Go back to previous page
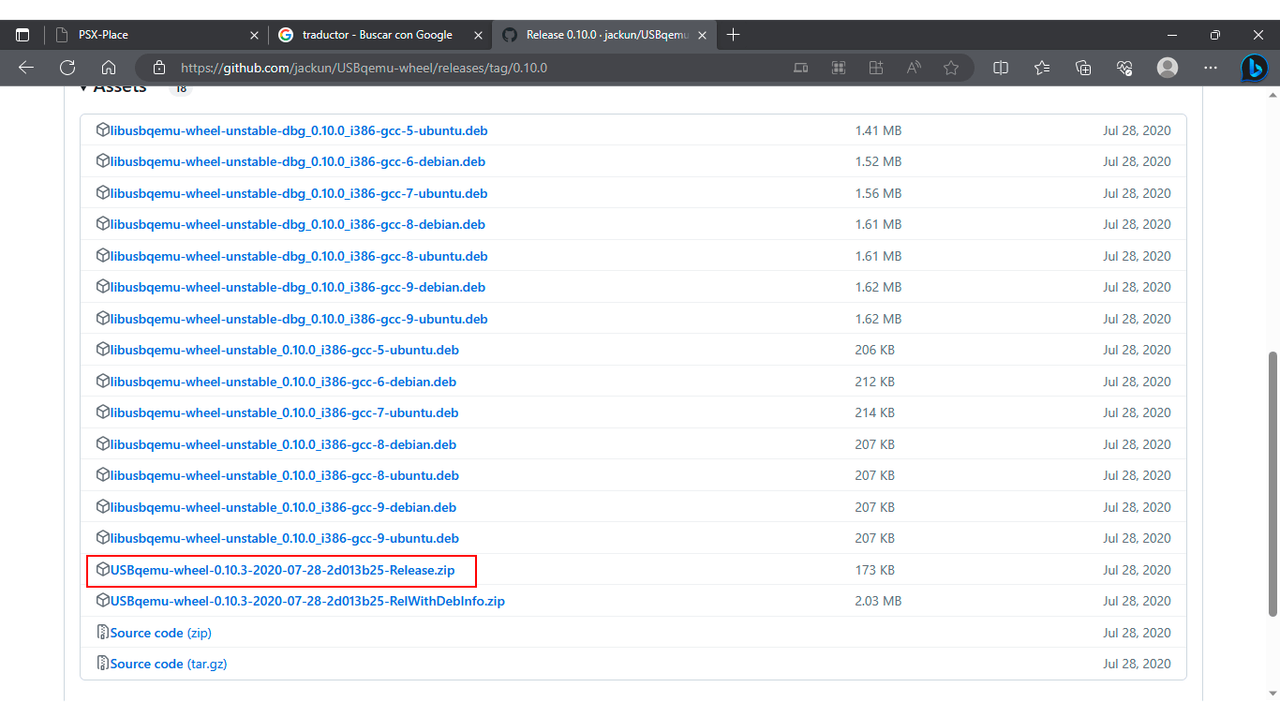 [x=26, y=68]
